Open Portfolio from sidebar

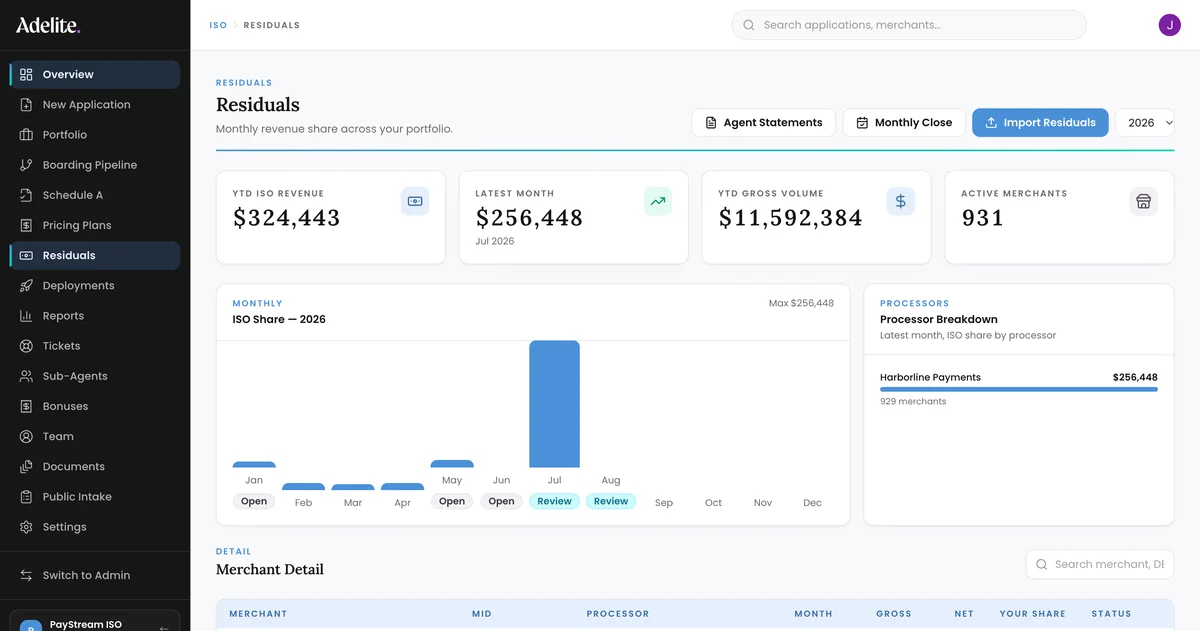click(95, 134)
